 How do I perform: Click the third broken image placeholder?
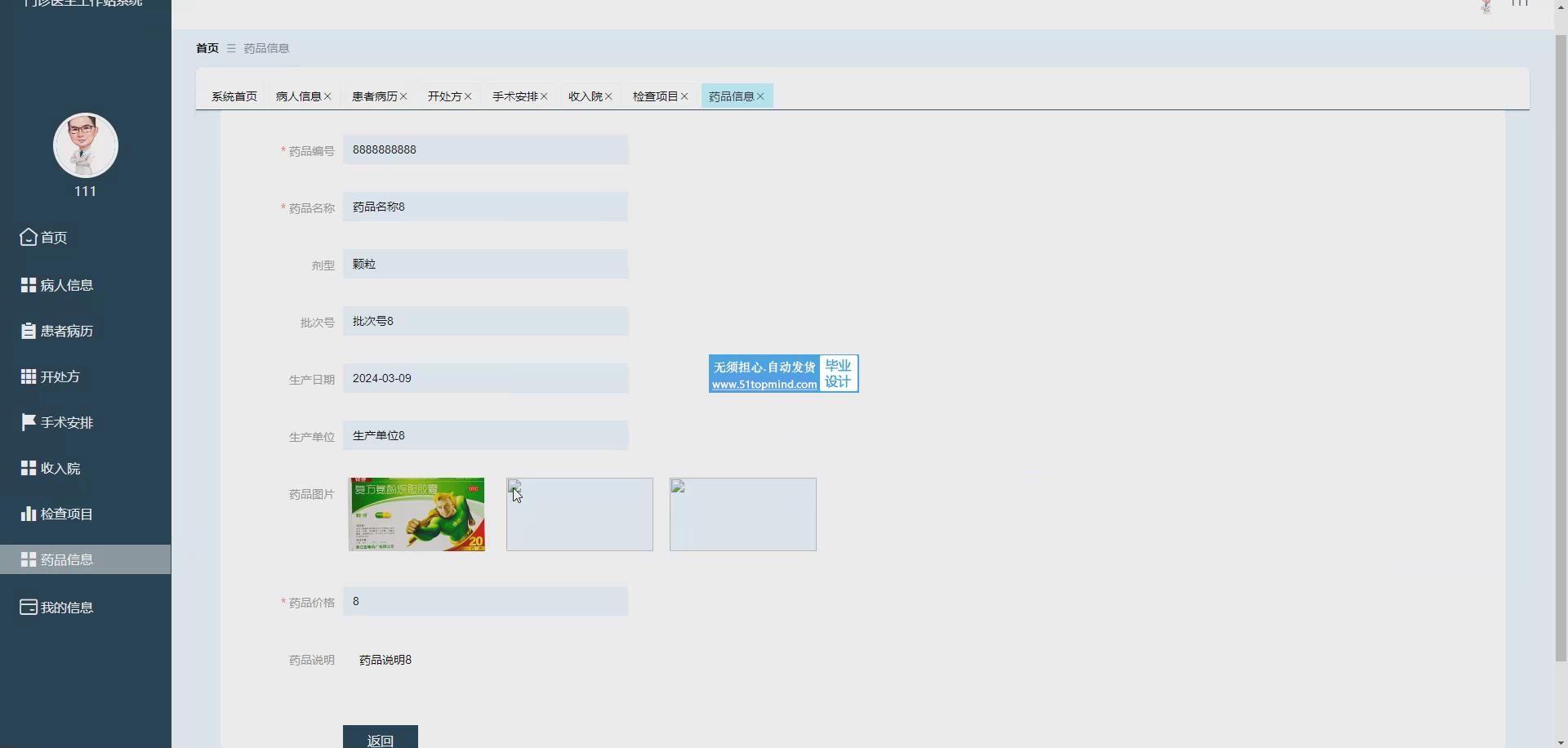coord(743,514)
